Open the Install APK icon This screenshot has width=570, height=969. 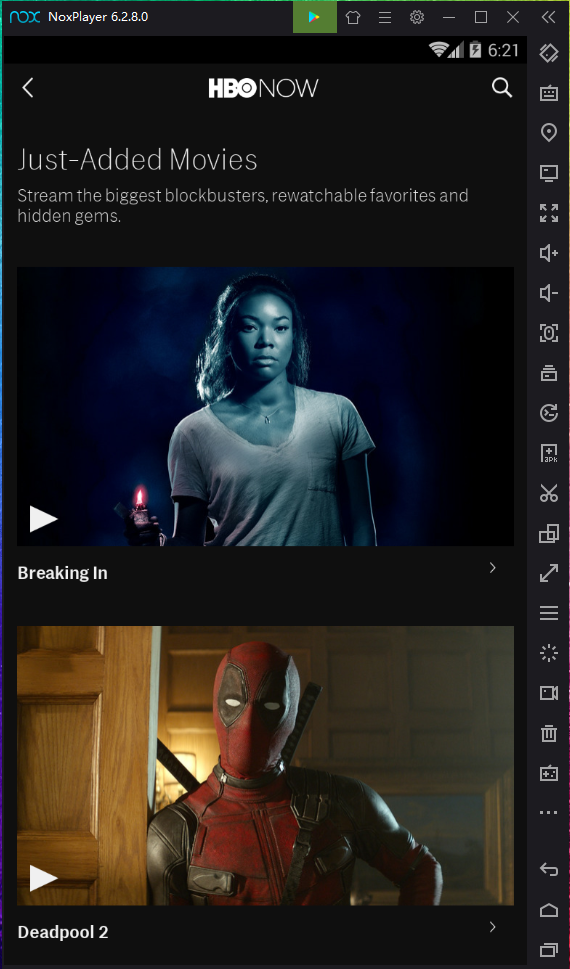coord(548,453)
